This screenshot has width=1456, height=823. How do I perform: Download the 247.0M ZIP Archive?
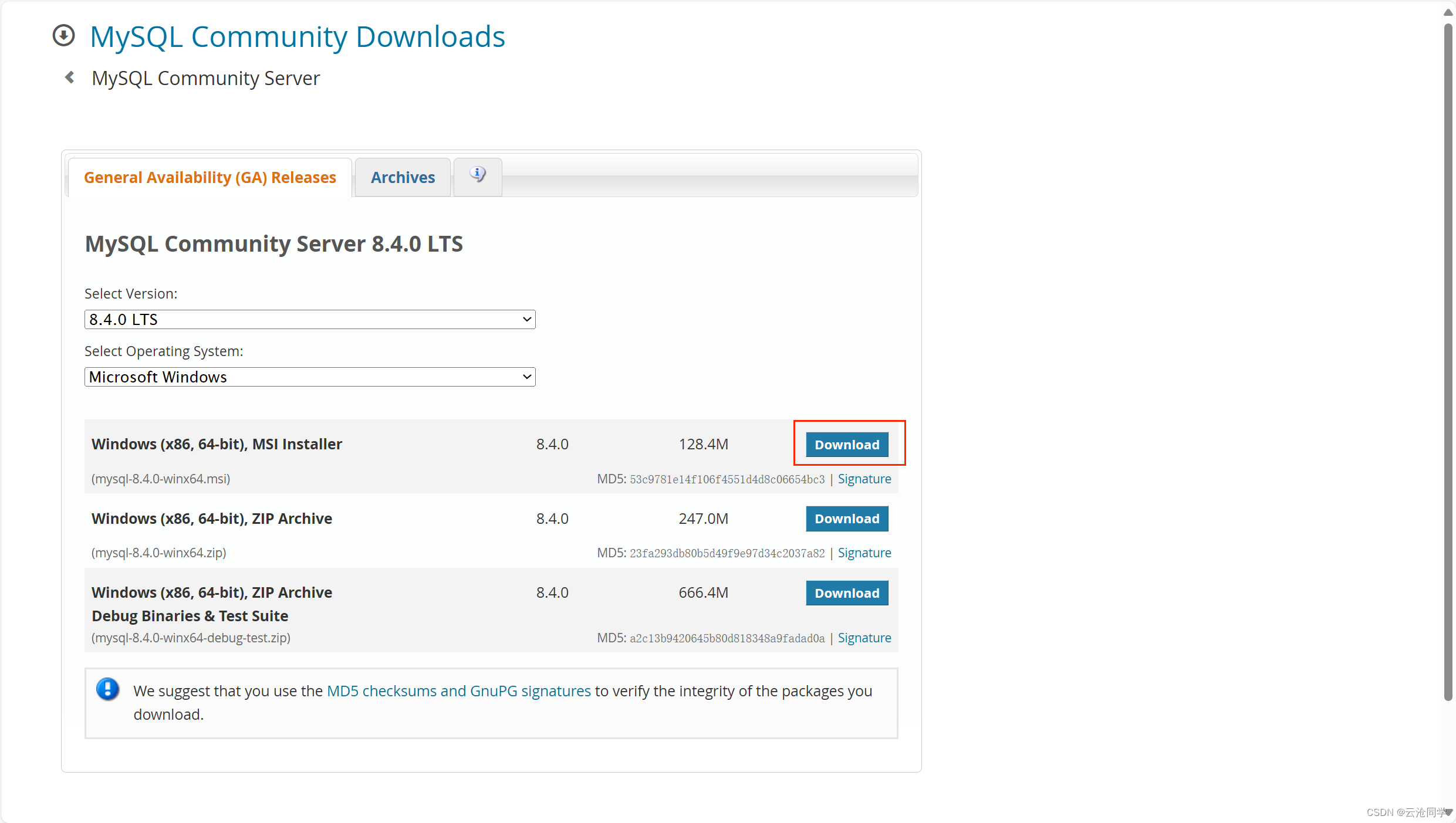[846, 518]
